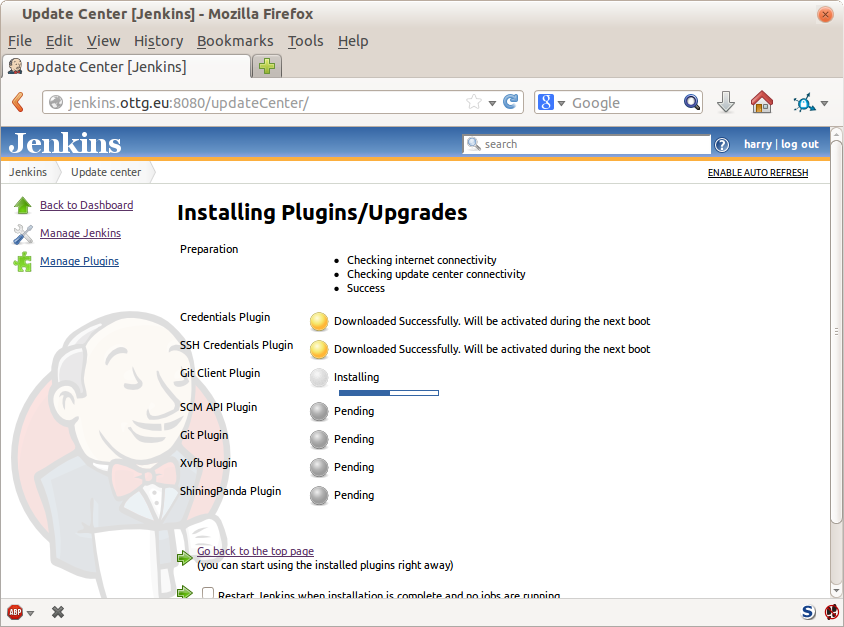Click the Adblock Plus icon in the statusbar
Viewport: 844px width, 627px height.
point(15,611)
